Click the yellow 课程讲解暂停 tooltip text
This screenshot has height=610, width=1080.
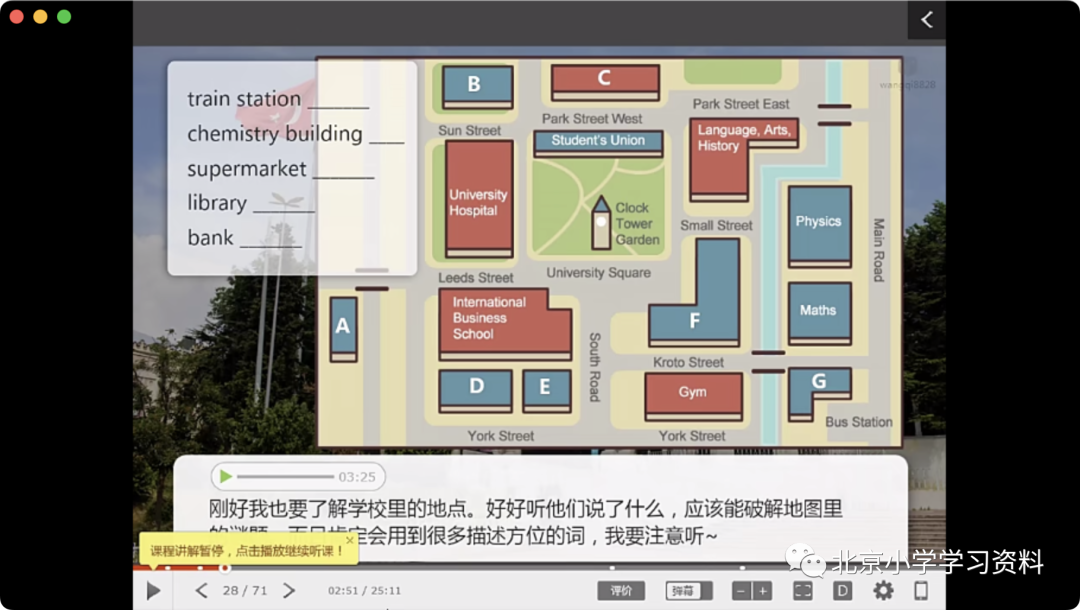click(x=247, y=551)
